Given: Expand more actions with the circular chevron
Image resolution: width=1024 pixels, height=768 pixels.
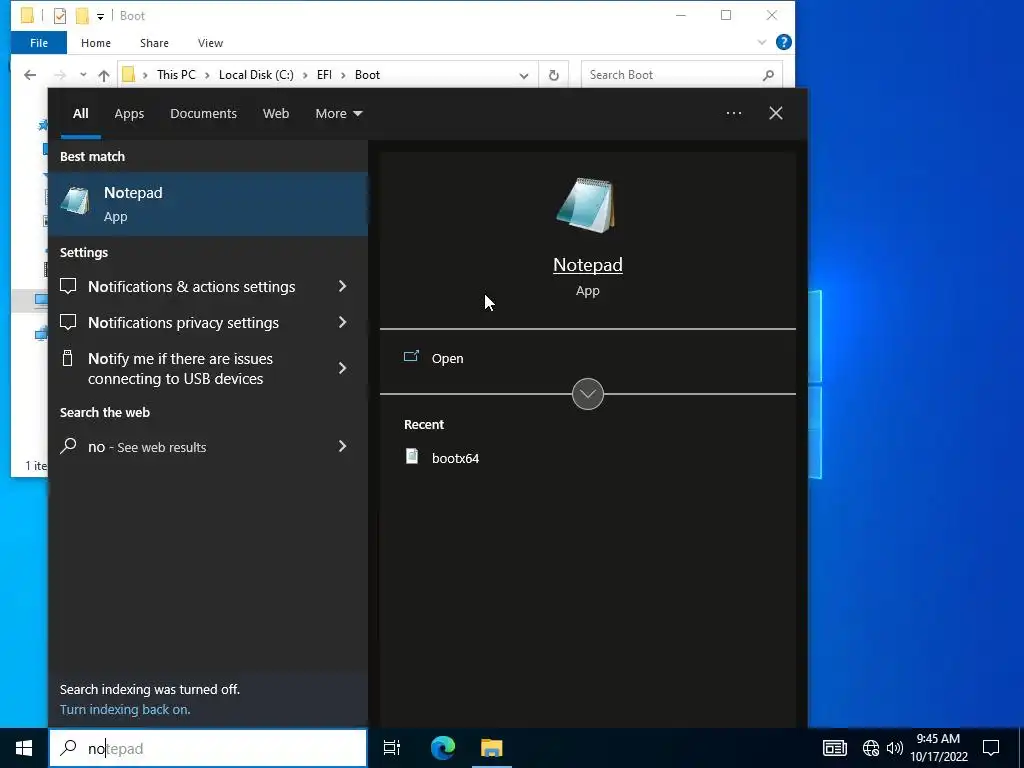Looking at the screenshot, I should pos(588,394).
